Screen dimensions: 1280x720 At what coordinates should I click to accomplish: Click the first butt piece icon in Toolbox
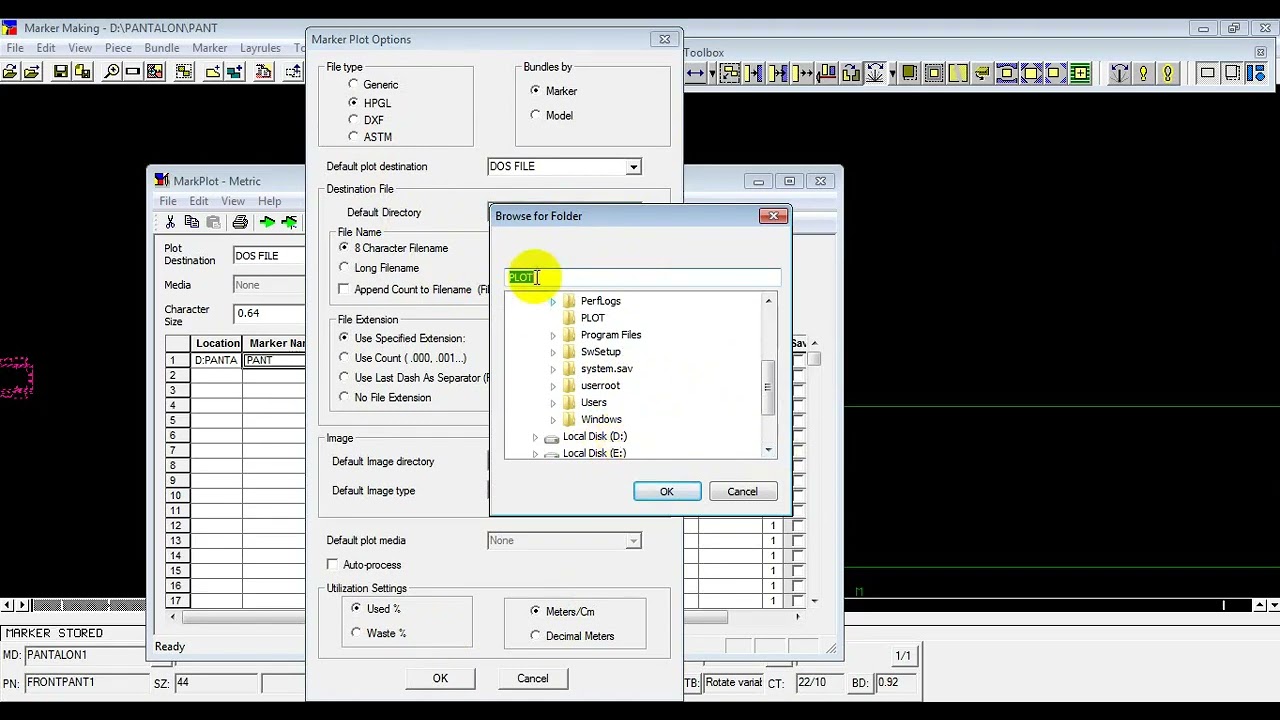tap(753, 72)
